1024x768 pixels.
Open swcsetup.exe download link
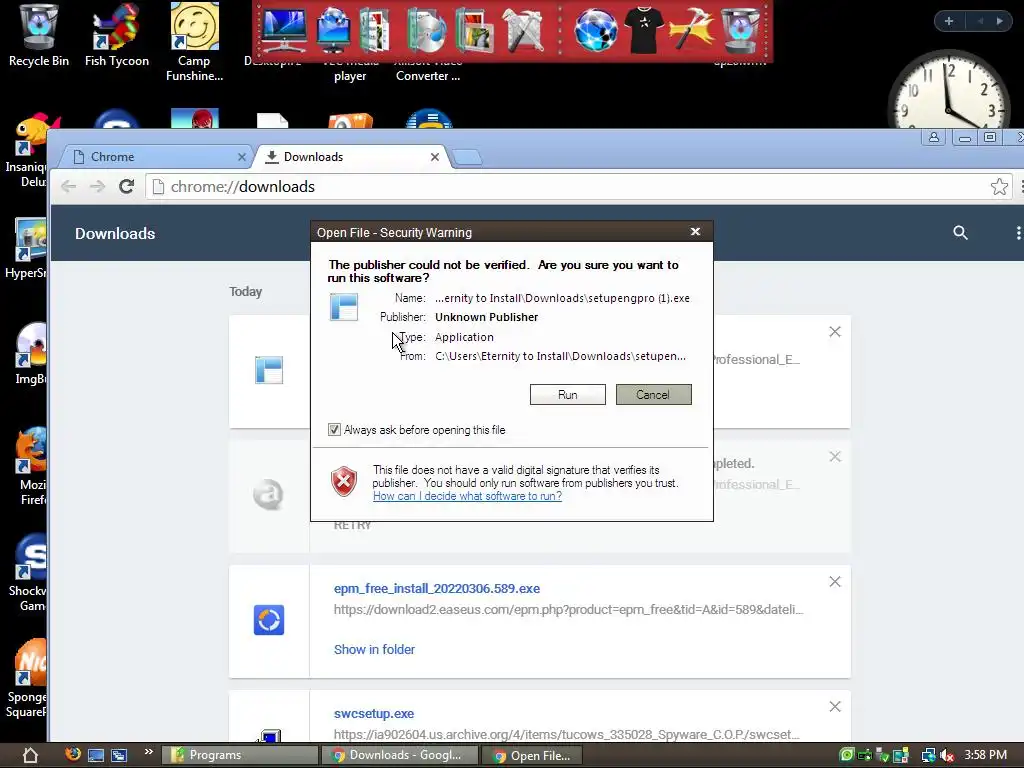[374, 714]
